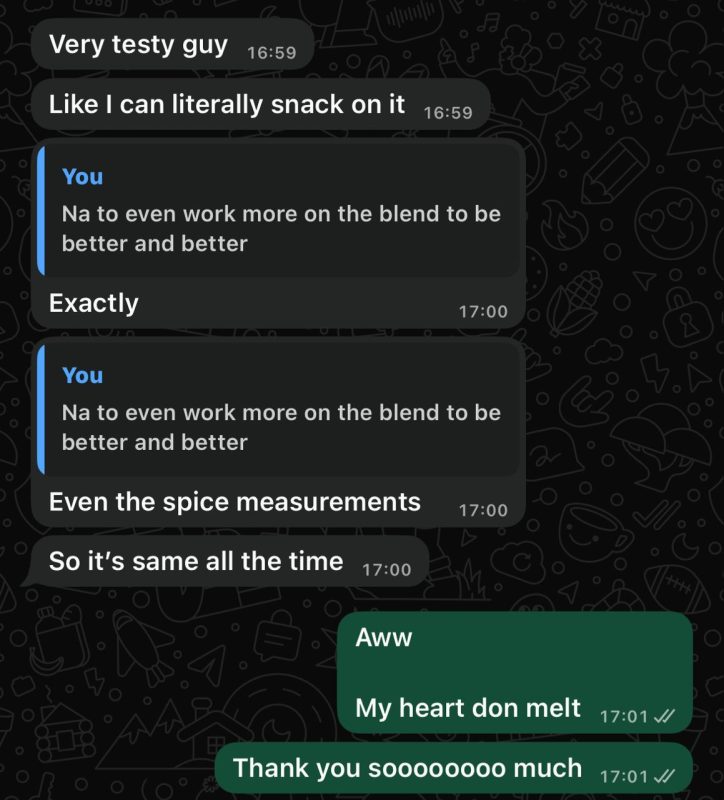The height and width of the screenshot is (800, 724).
Task: Click the 17:01 timestamp on "My heart don melt"
Action: pyautogui.click(x=624, y=717)
